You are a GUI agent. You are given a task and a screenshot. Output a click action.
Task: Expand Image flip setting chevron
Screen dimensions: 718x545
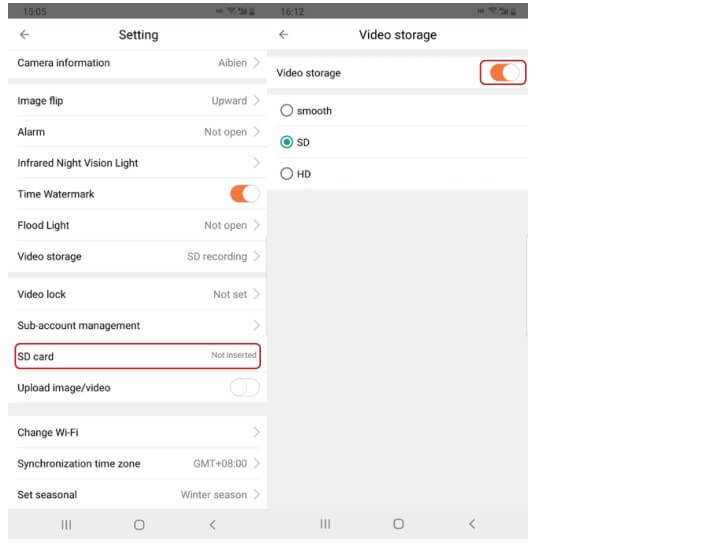[x=256, y=101]
